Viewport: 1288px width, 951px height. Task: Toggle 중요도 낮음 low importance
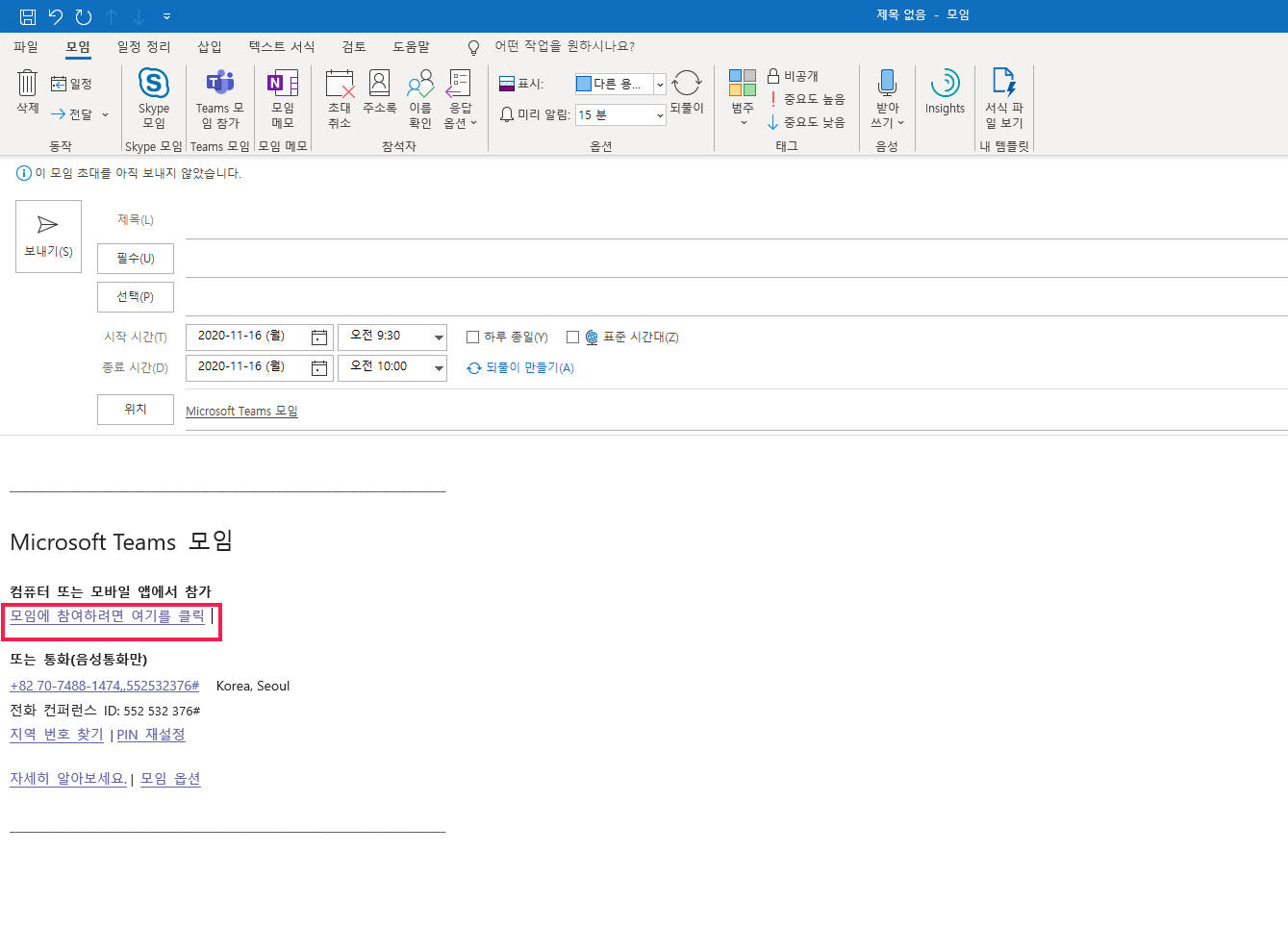[806, 122]
